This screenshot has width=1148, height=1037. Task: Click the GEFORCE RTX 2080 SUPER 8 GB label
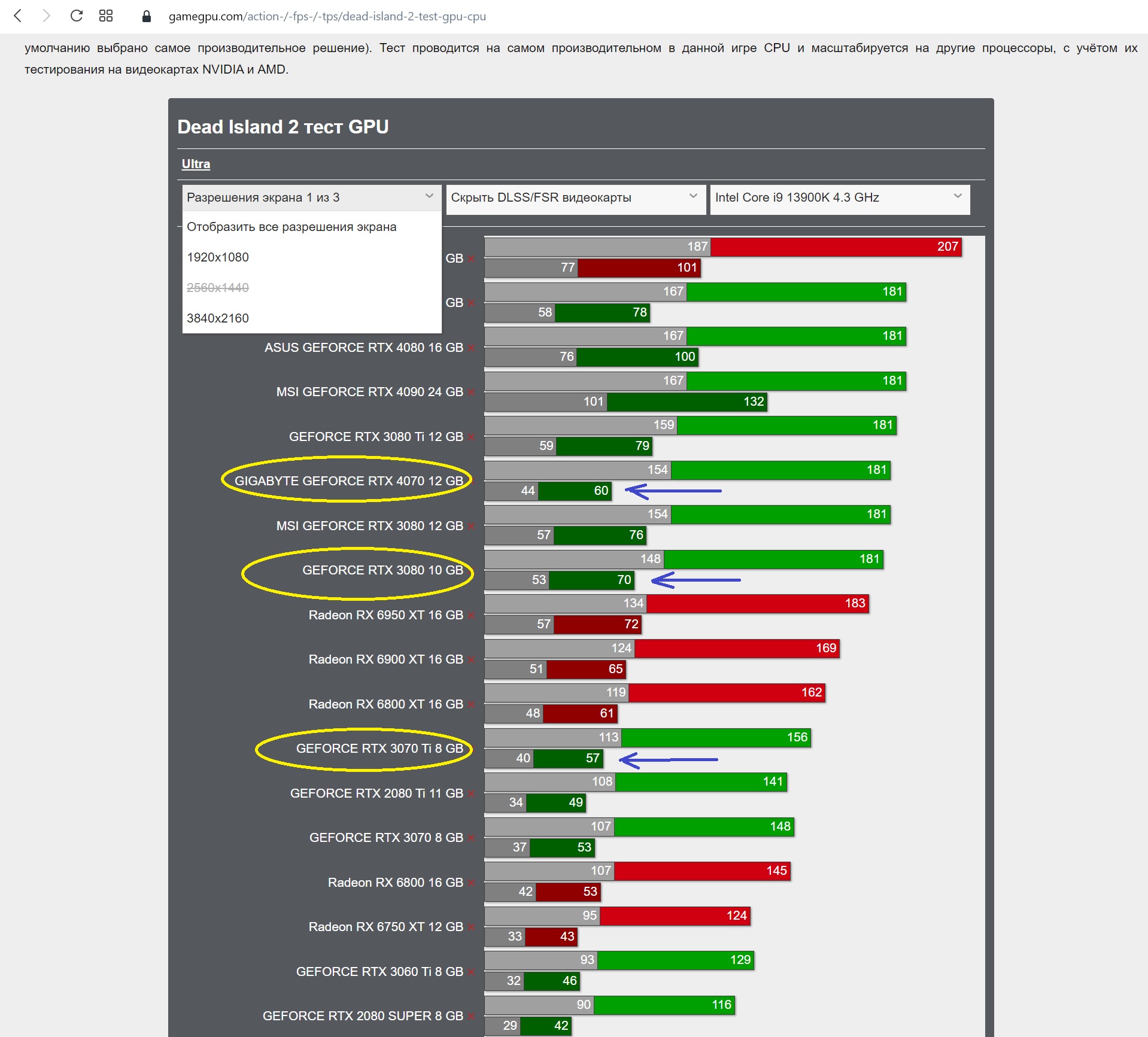[x=363, y=1016]
